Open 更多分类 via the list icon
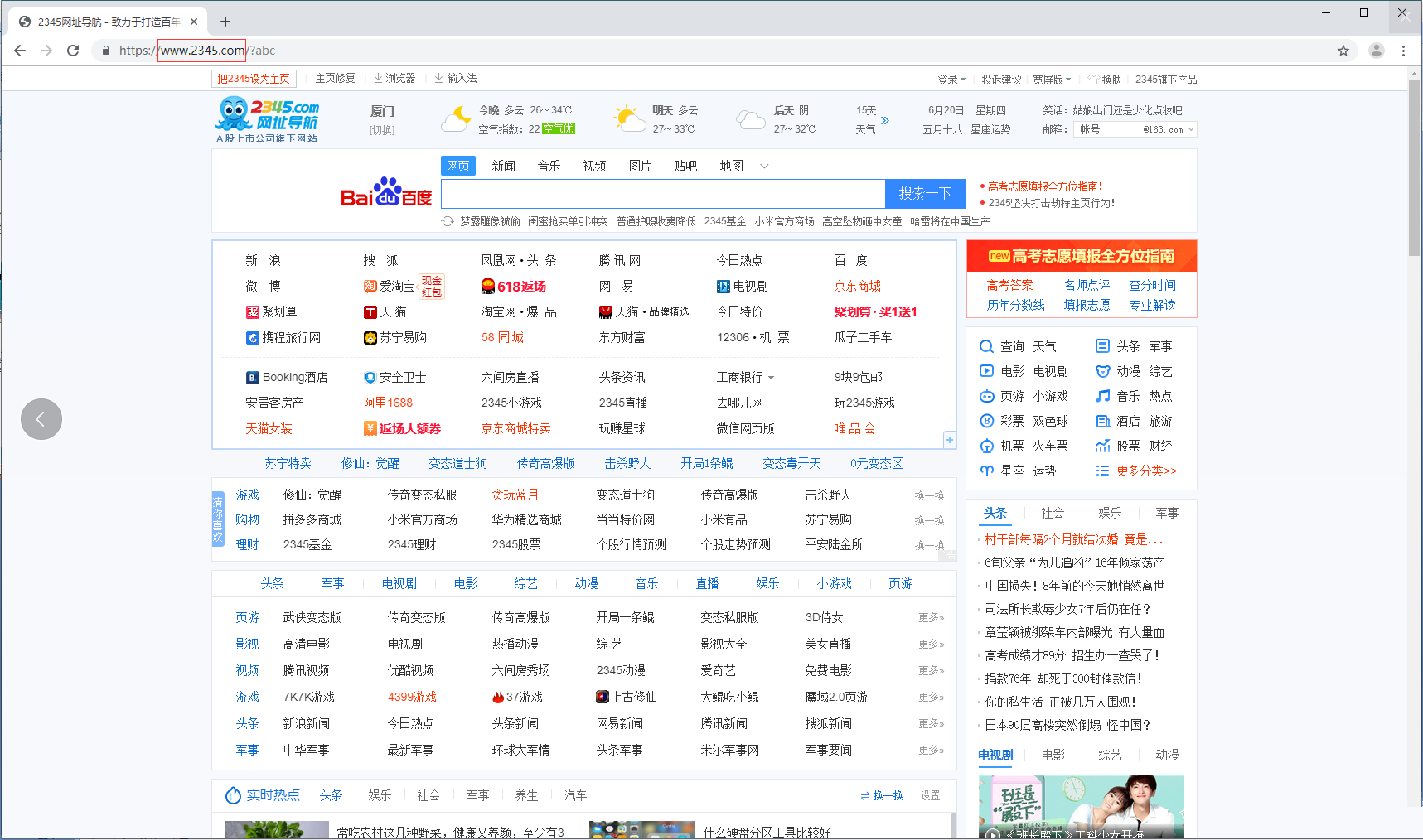This screenshot has height=840, width=1423. (1103, 471)
